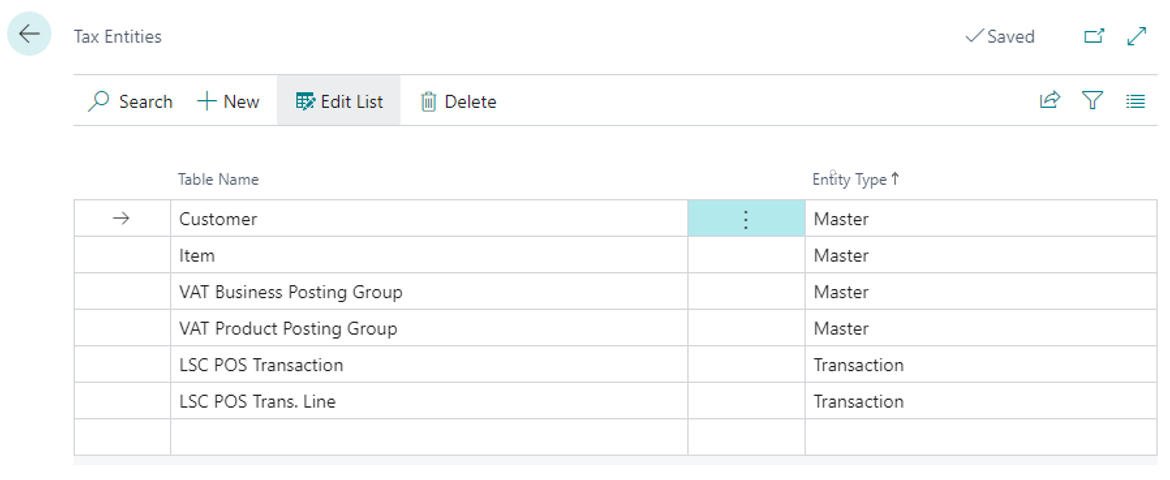Open page in new window icon
The height and width of the screenshot is (480, 1170).
click(1094, 36)
